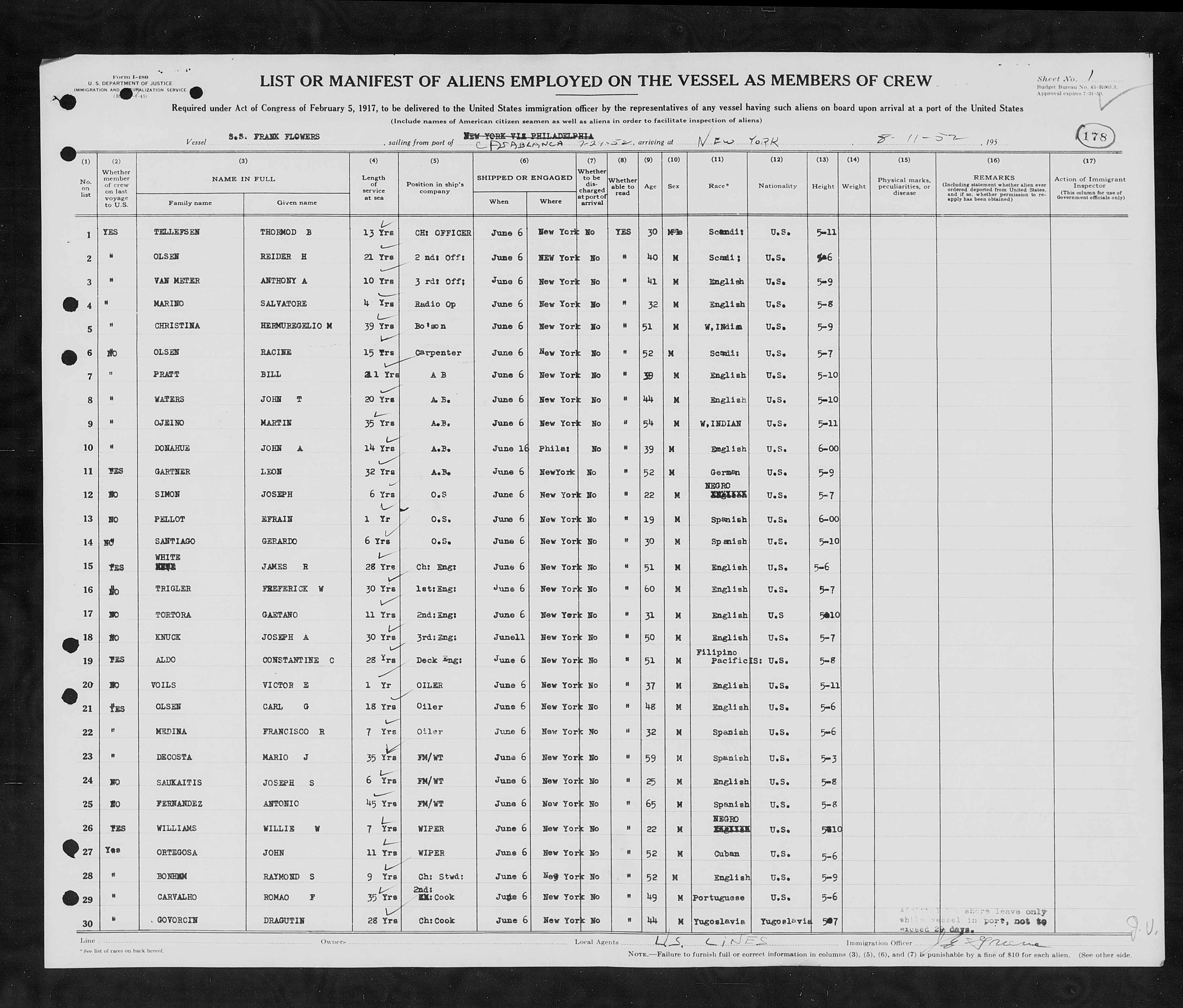
Task: Click the family name VAN METER
Action: (x=177, y=280)
